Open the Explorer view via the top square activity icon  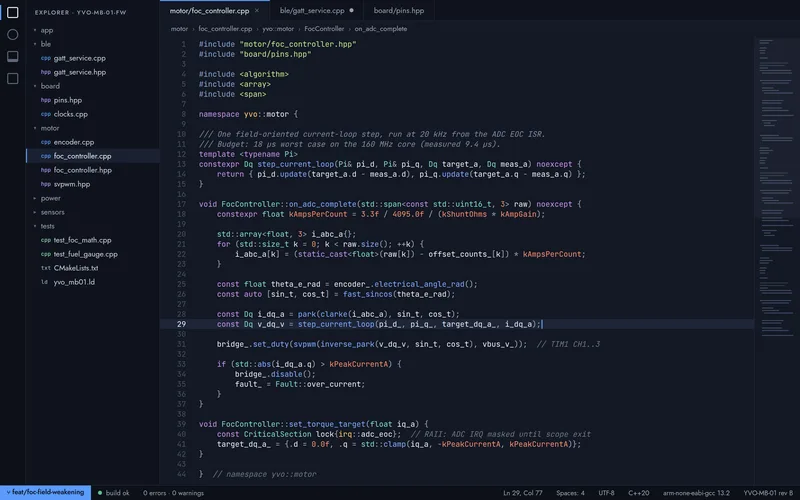(13, 12)
